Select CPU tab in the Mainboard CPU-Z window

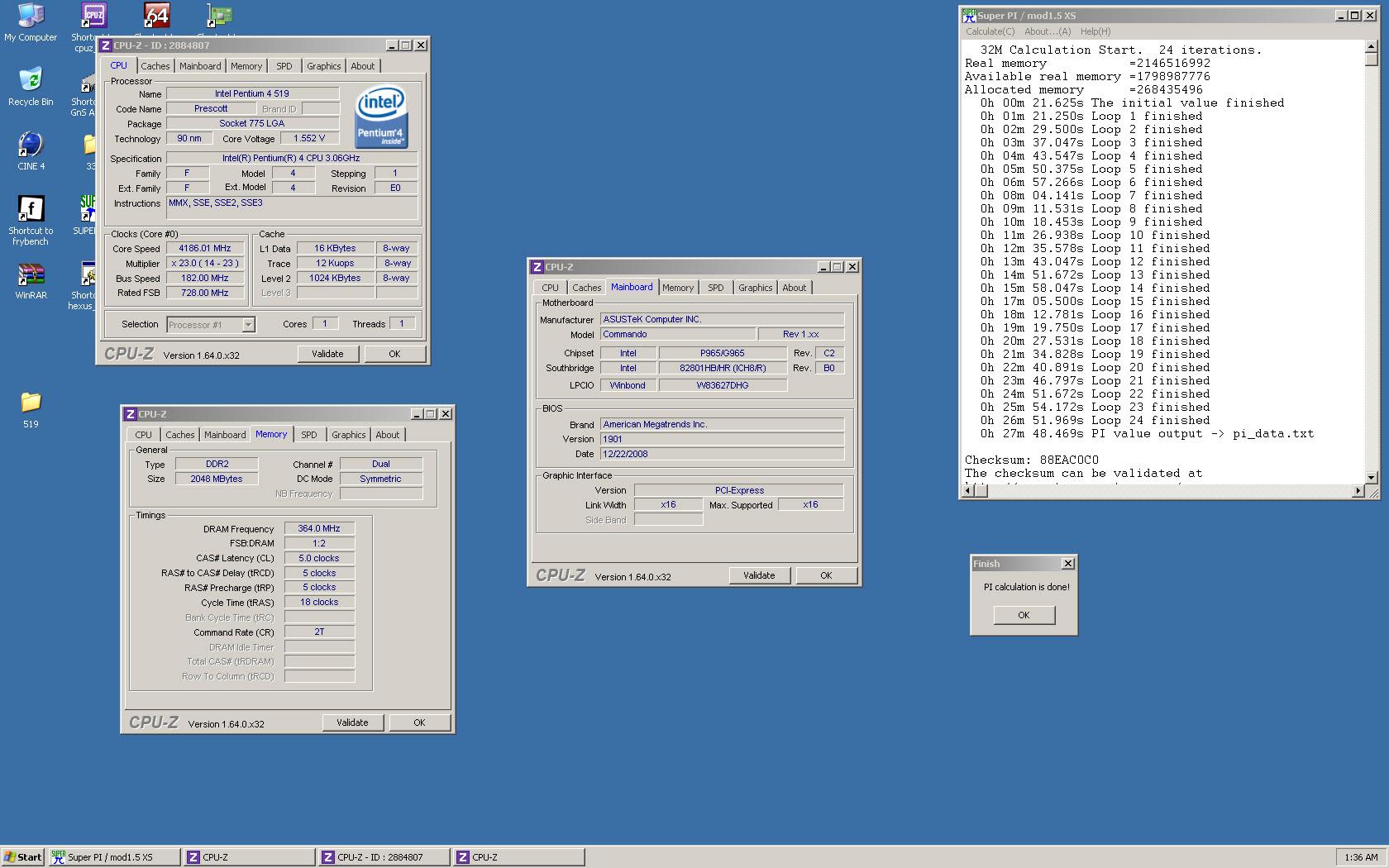[550, 288]
